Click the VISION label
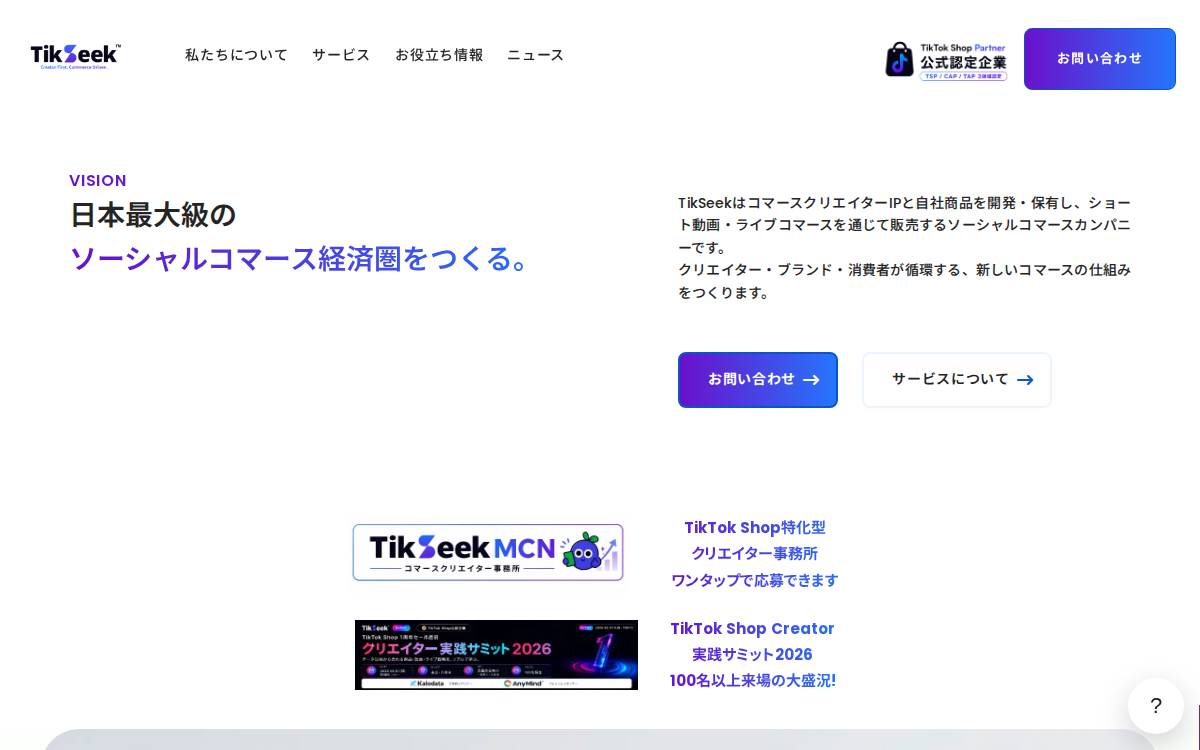The image size is (1200, 750). [x=98, y=181]
